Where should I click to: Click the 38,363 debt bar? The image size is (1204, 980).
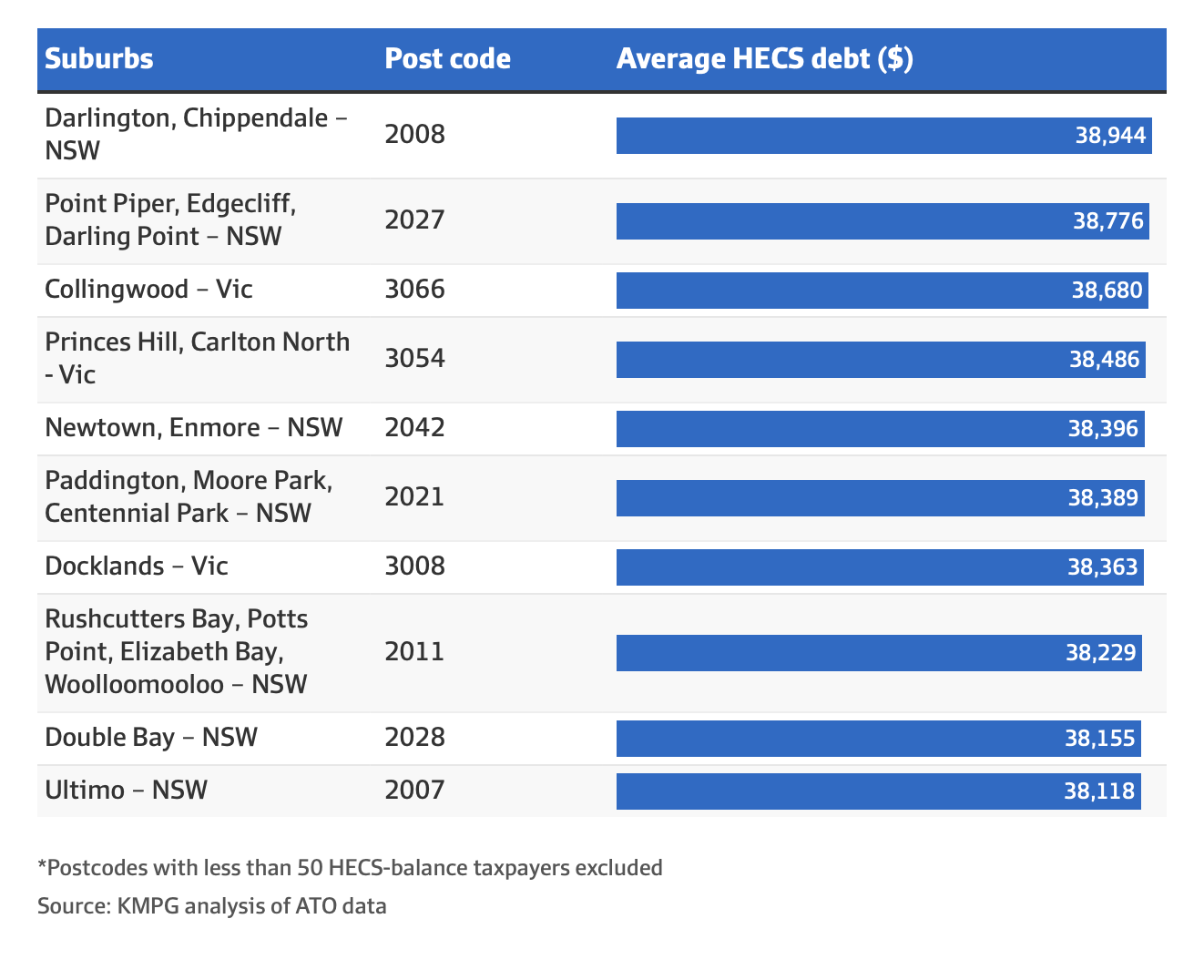[x=880, y=567]
